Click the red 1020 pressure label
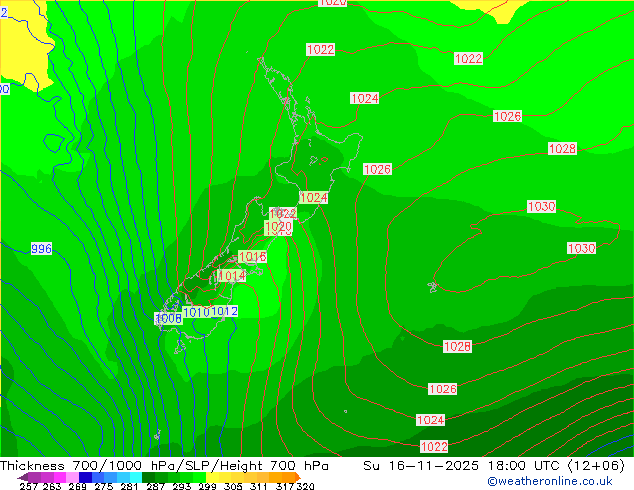Screen dimensions: 634x490 (x=278, y=227)
